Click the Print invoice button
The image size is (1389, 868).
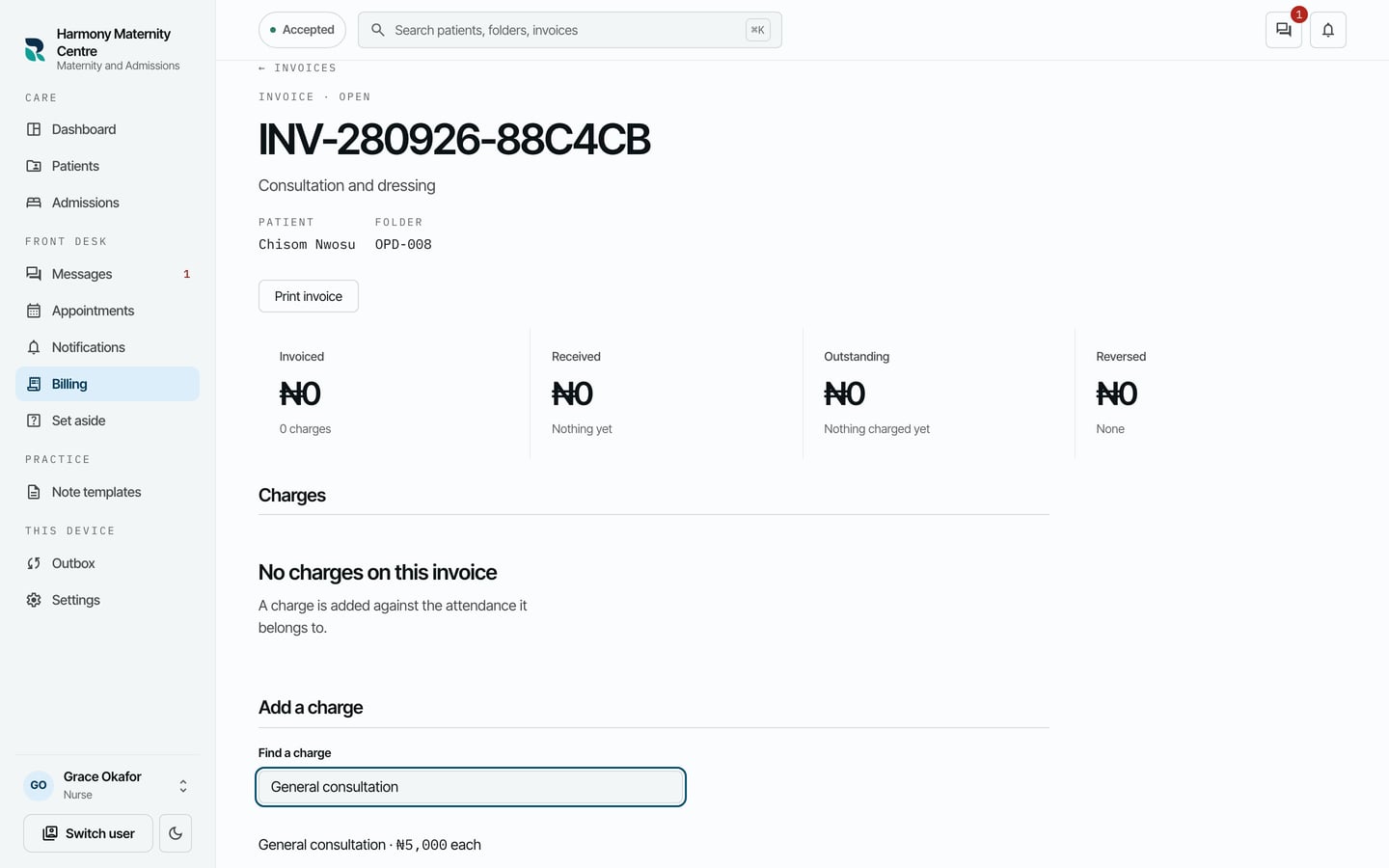point(309,296)
